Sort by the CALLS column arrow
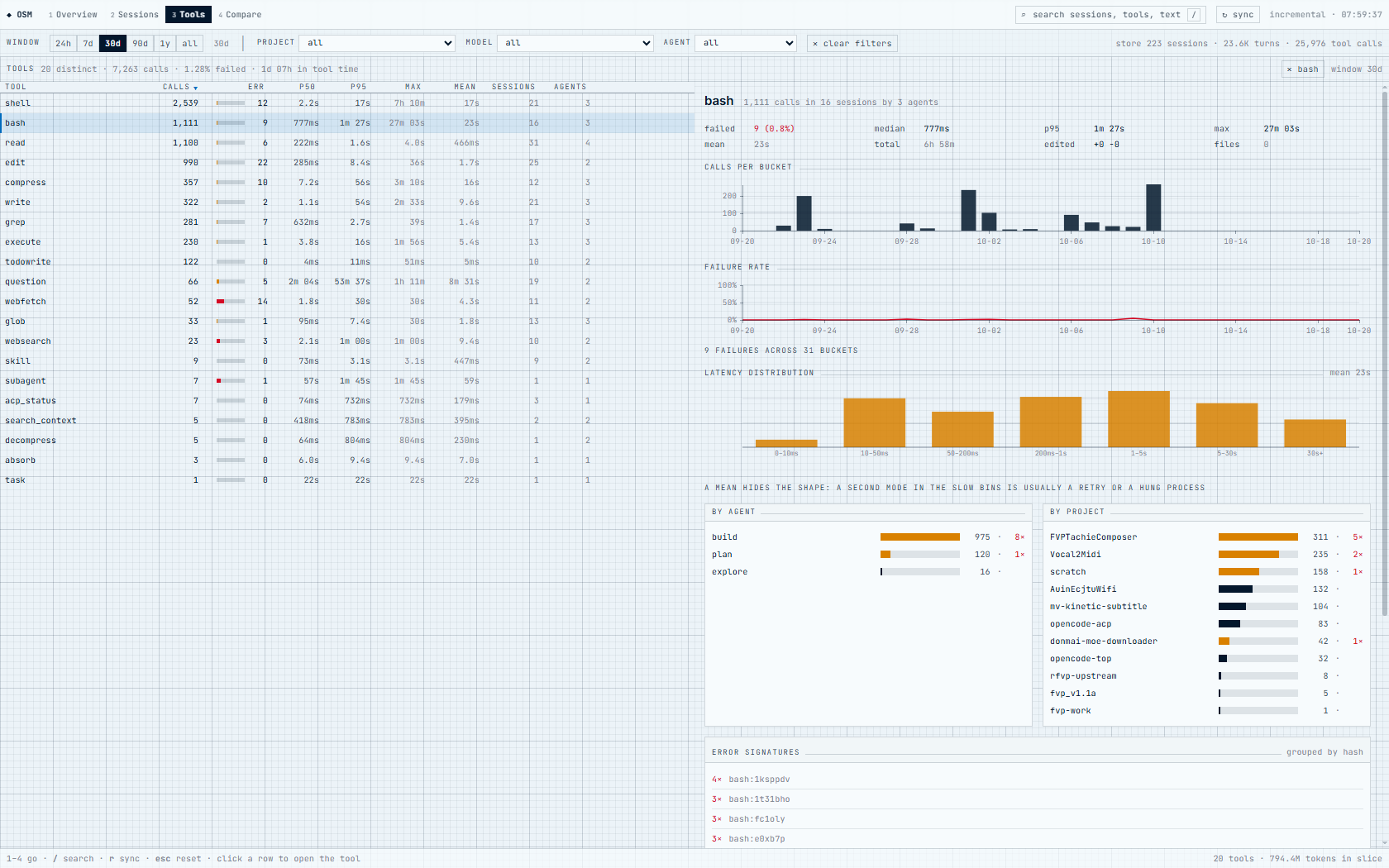The height and width of the screenshot is (868, 1389). [x=196, y=88]
